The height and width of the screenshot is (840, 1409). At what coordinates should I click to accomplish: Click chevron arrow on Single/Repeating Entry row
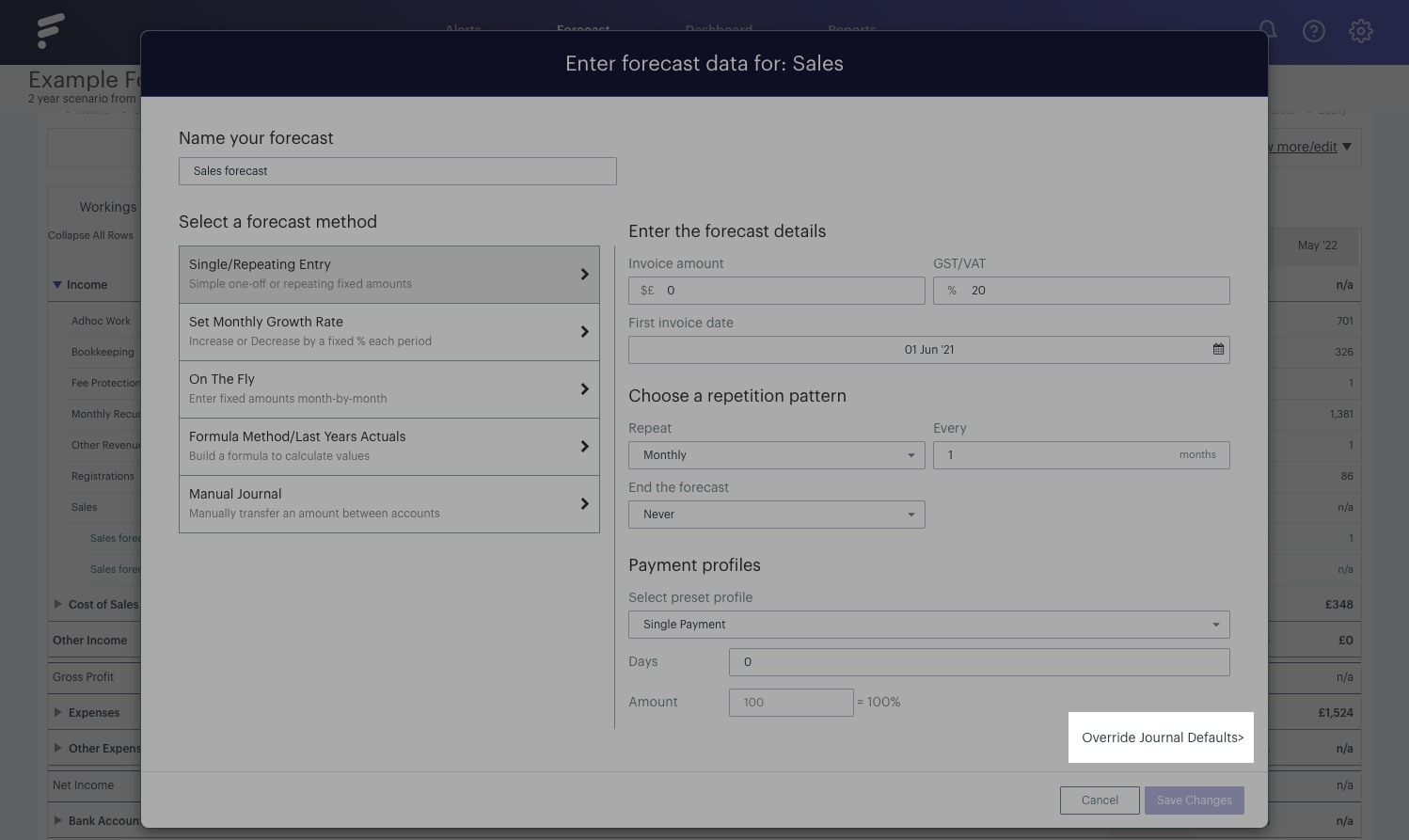[x=584, y=275]
